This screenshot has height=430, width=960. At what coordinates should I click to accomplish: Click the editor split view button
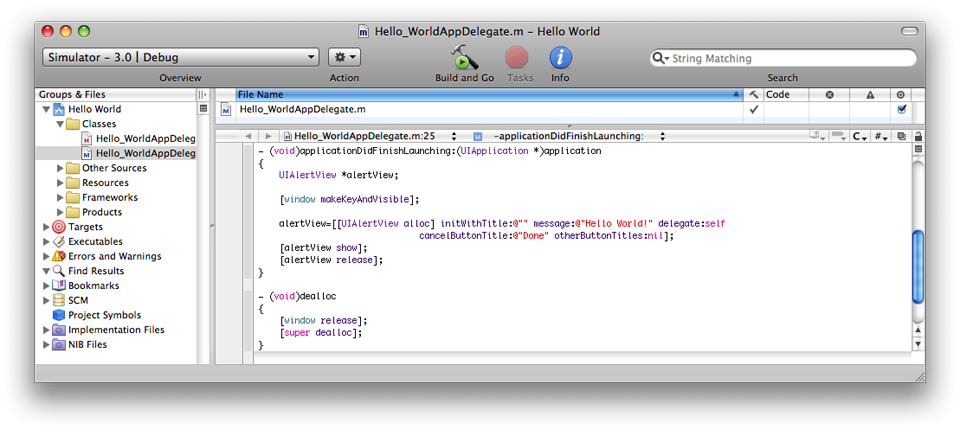click(x=918, y=149)
